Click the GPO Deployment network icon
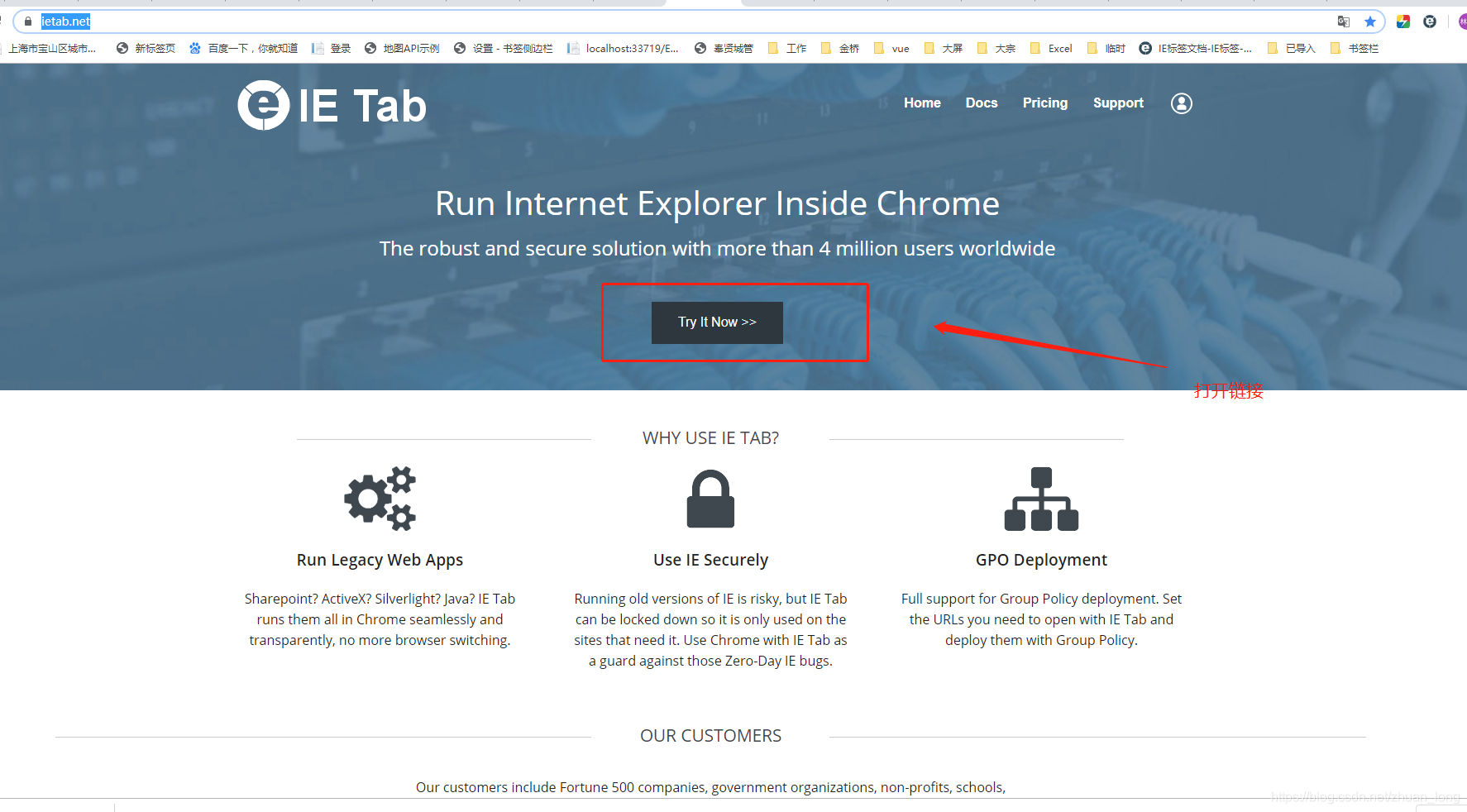This screenshot has height=812, width=1467. click(x=1041, y=499)
